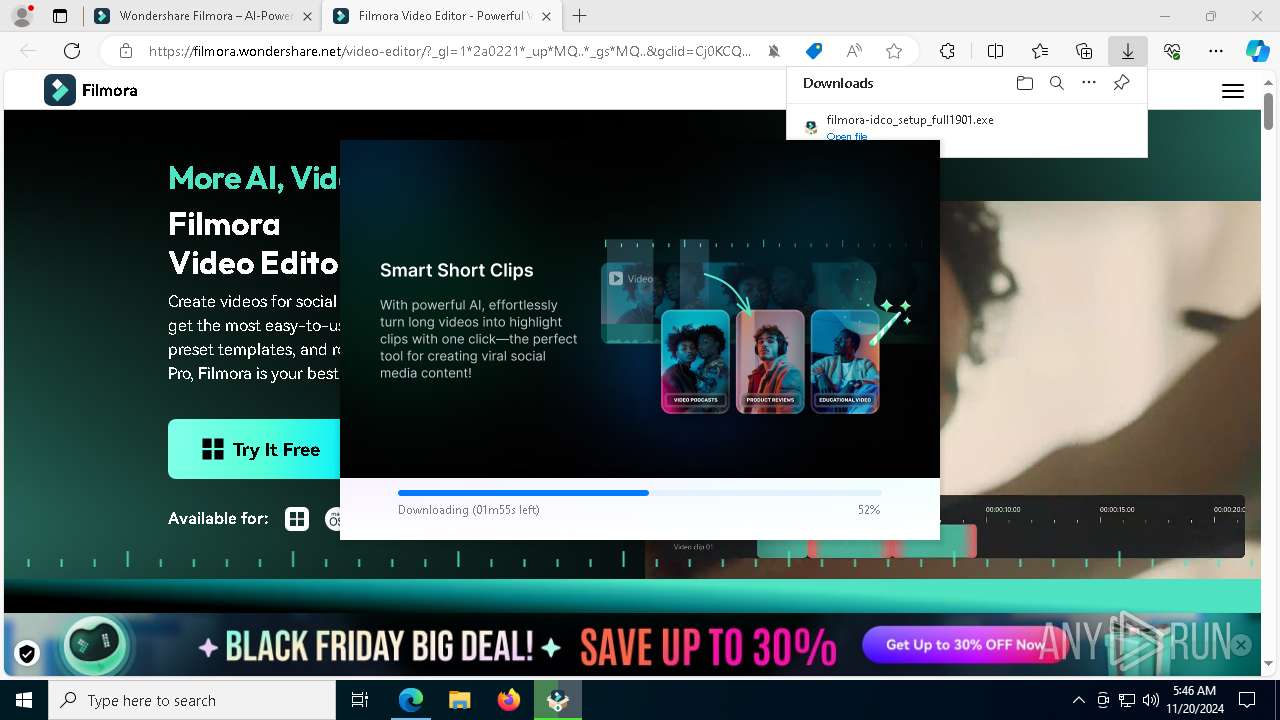Click the installer download progress bar
1280x720 pixels.
(640, 493)
